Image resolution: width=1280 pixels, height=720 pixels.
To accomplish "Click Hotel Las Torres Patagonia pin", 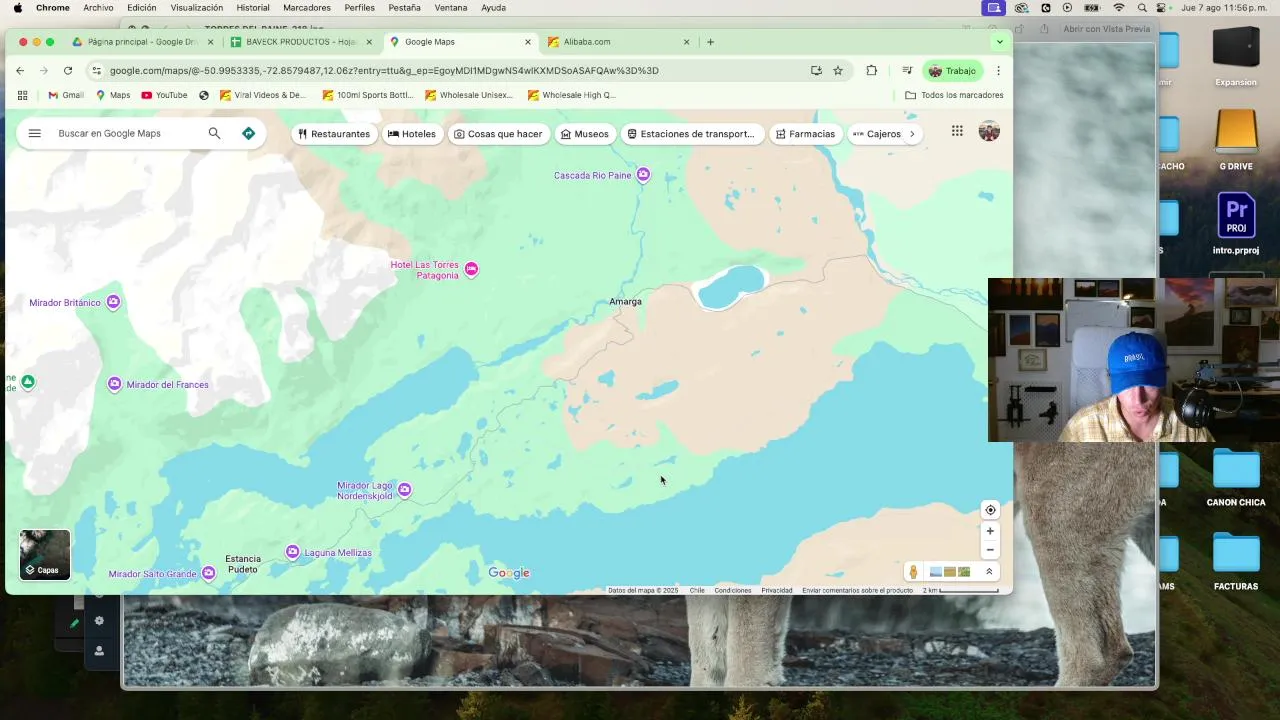I will (471, 269).
